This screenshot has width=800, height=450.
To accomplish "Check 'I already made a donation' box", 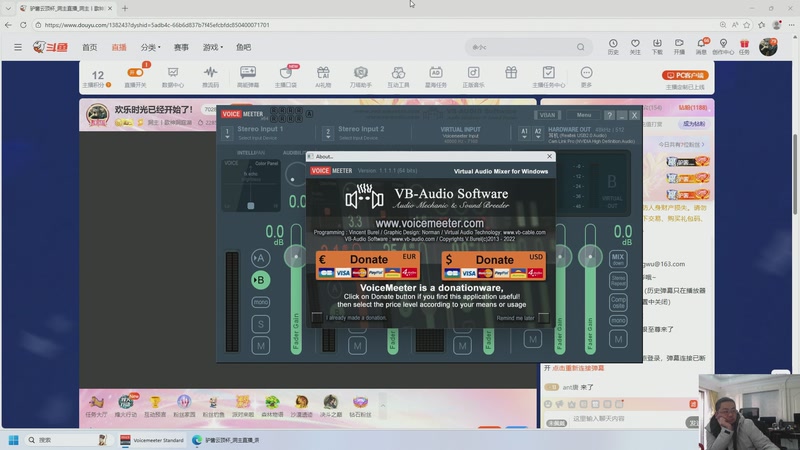I will 317,318.
